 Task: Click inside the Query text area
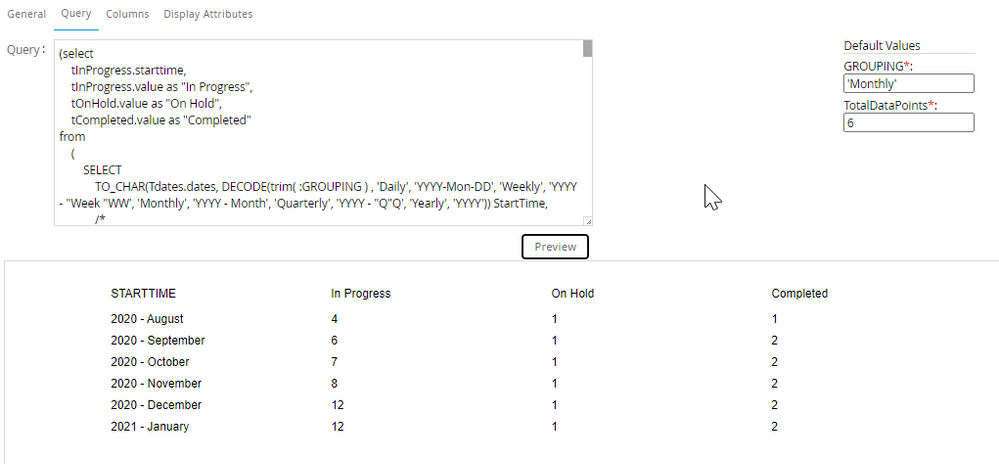(x=320, y=130)
